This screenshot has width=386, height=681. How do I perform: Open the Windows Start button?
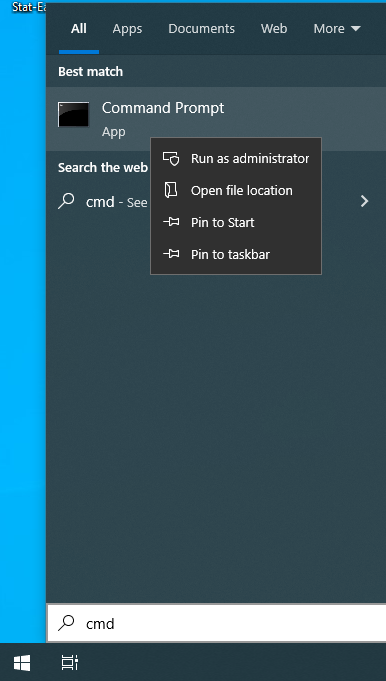point(22,663)
